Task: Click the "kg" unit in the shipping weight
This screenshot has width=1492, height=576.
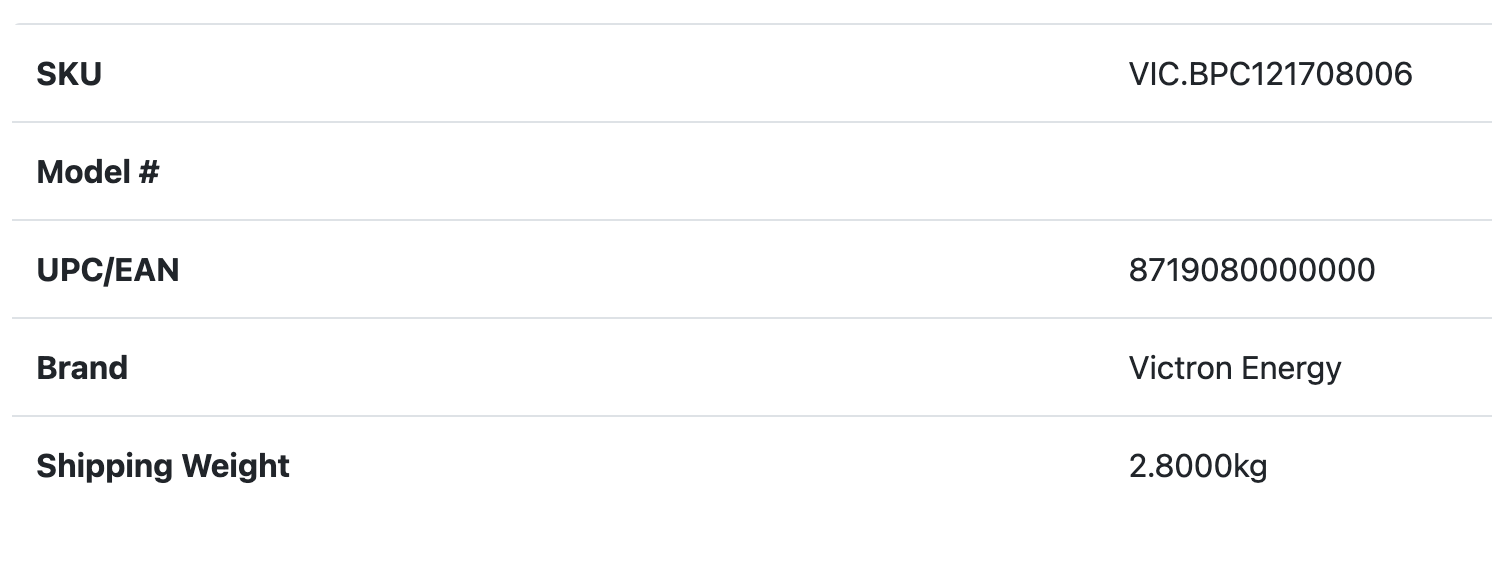Action: (1250, 467)
